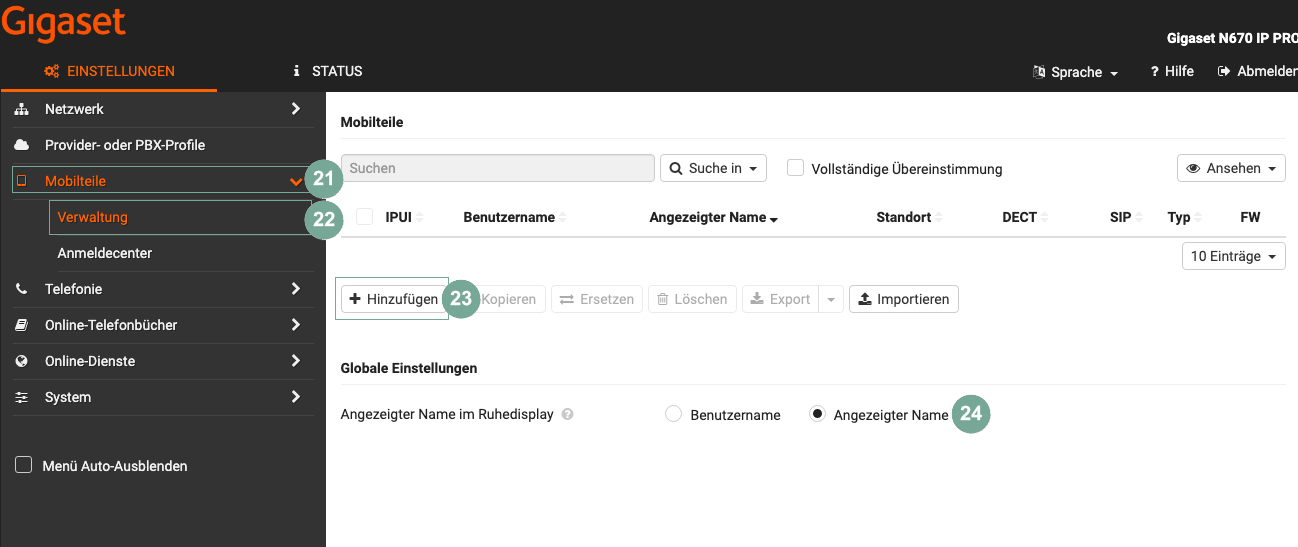Expand the Online-Telefonbücher menu chevron
1298x547 pixels.
coord(296,325)
